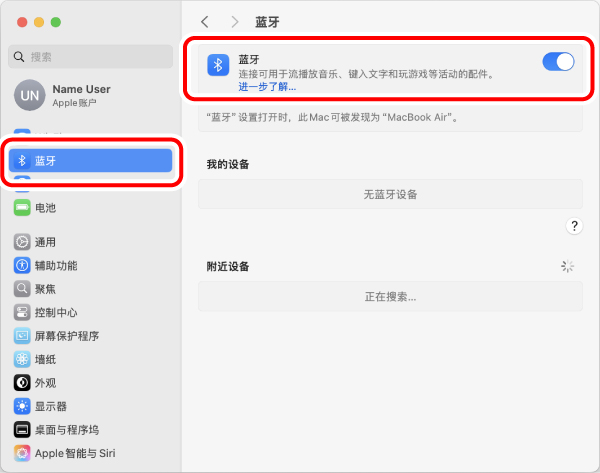Toggle the 蓝牙 (Bluetooth) switch off
Image resolution: width=600 pixels, height=473 pixels.
(558, 62)
